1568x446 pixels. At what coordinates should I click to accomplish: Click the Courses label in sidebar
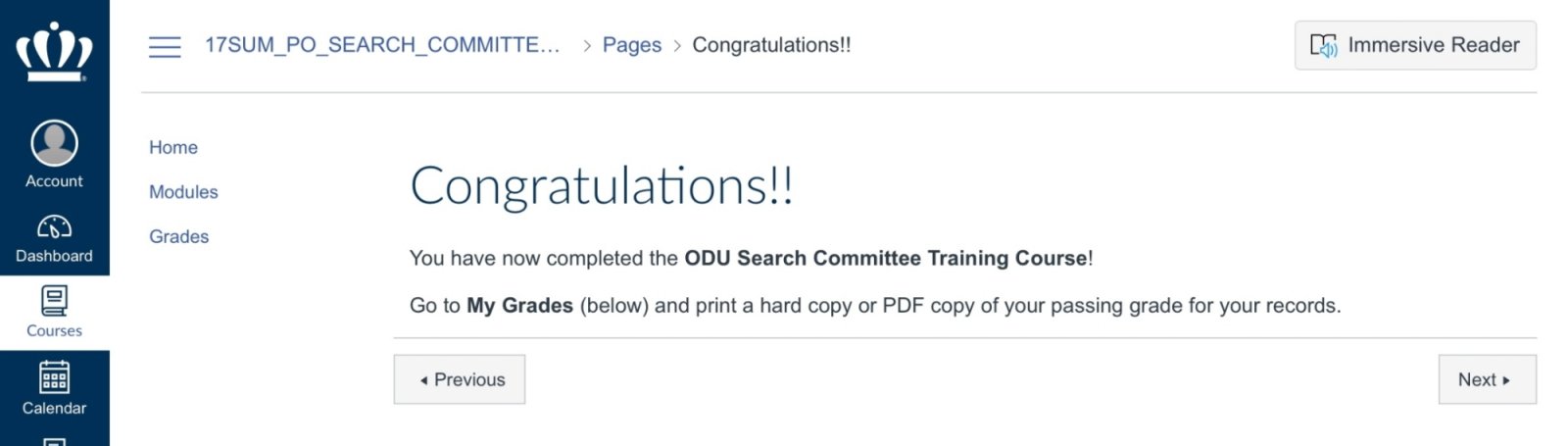point(54,331)
